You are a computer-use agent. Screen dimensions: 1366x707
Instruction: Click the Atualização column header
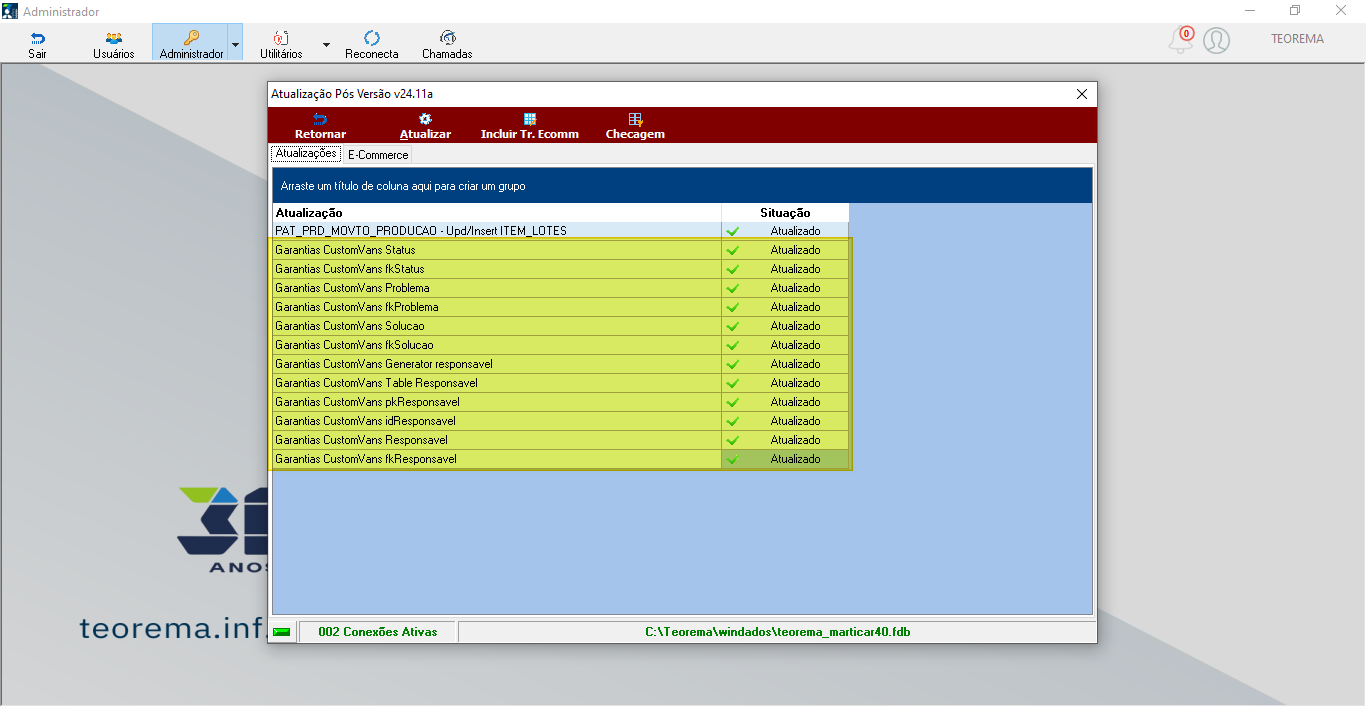pos(497,213)
